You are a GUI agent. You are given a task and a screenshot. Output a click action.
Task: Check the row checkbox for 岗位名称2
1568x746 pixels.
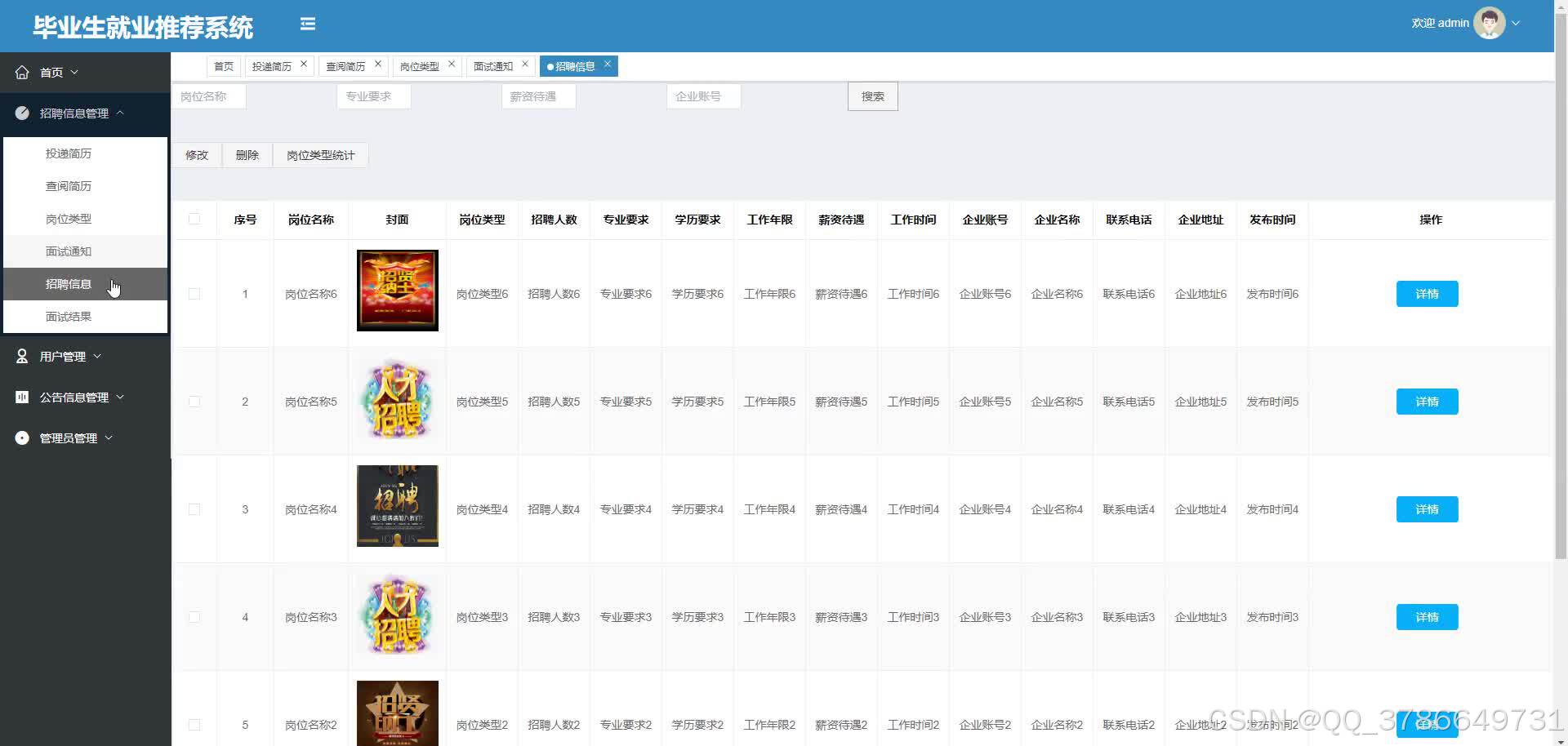194,725
